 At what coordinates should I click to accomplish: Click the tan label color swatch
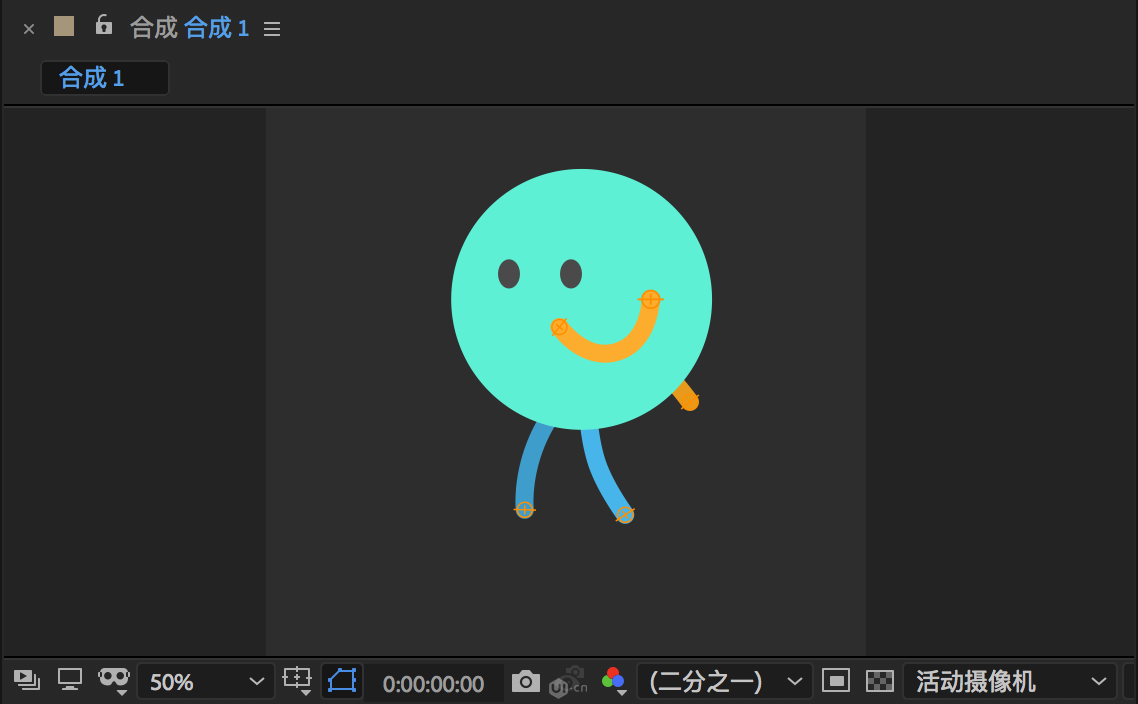pyautogui.click(x=64, y=26)
